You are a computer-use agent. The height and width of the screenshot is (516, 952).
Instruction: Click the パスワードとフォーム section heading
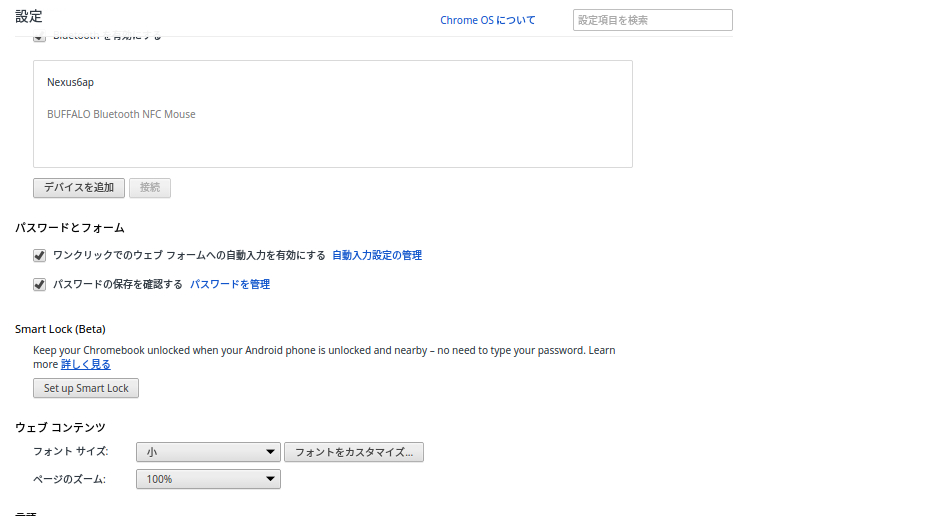(69, 228)
